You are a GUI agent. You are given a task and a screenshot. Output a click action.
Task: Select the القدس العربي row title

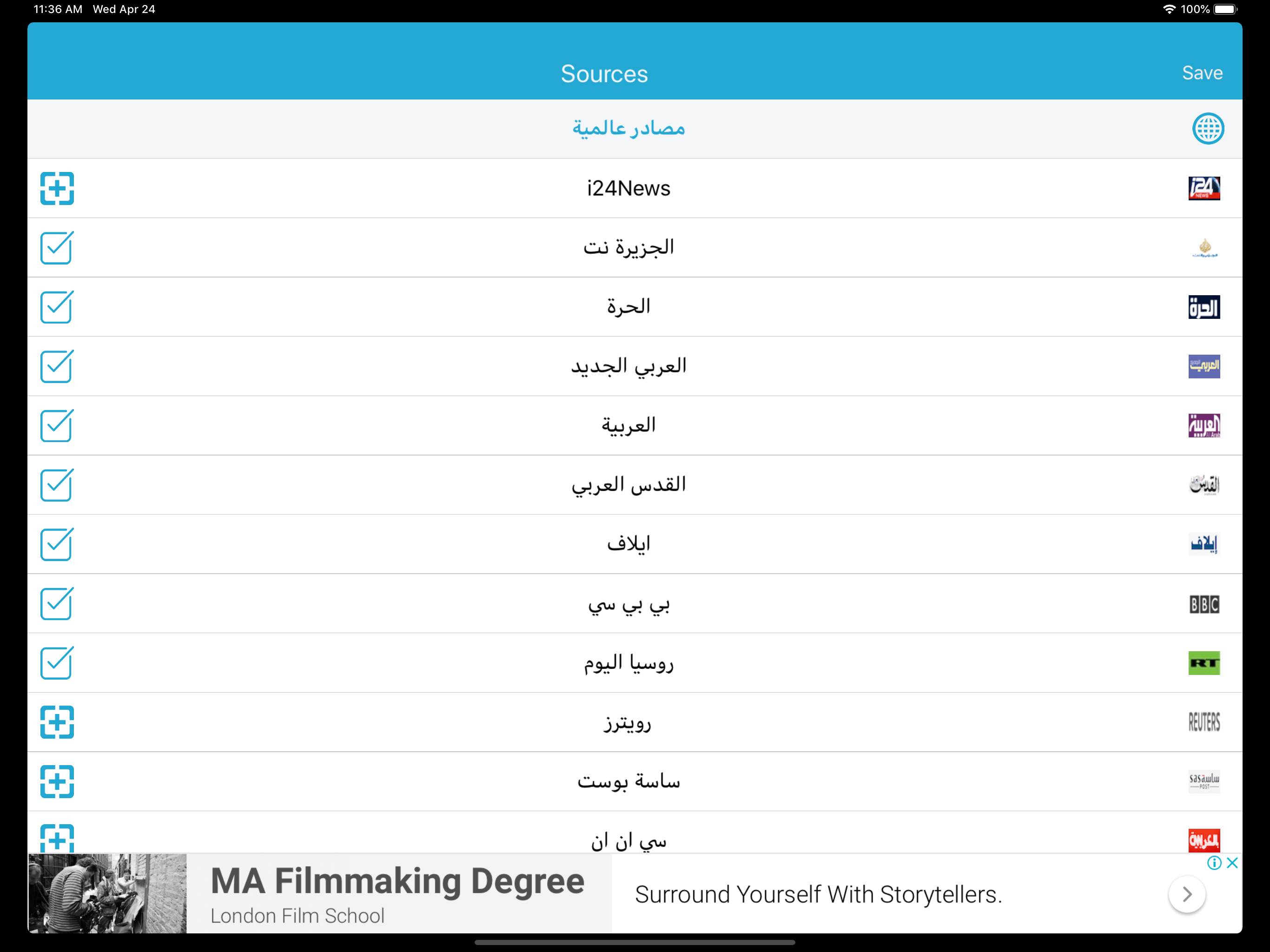click(x=628, y=485)
